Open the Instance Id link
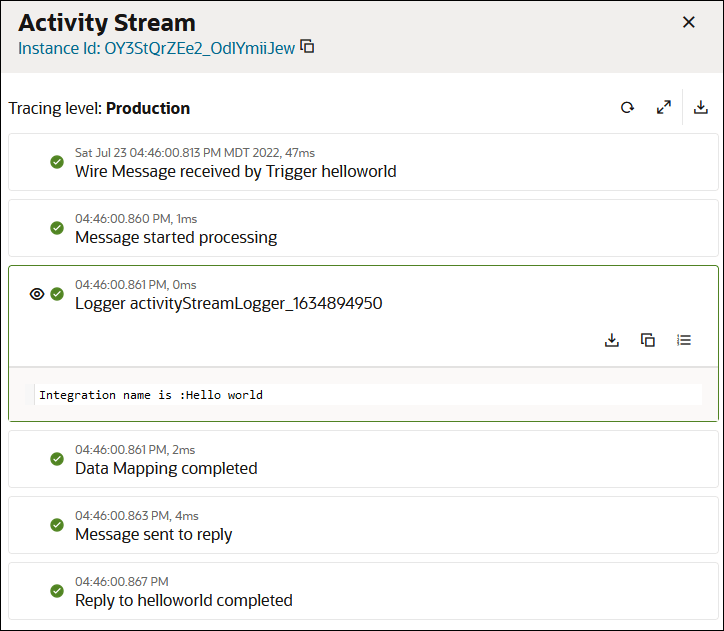724x631 pixels. coord(156,47)
